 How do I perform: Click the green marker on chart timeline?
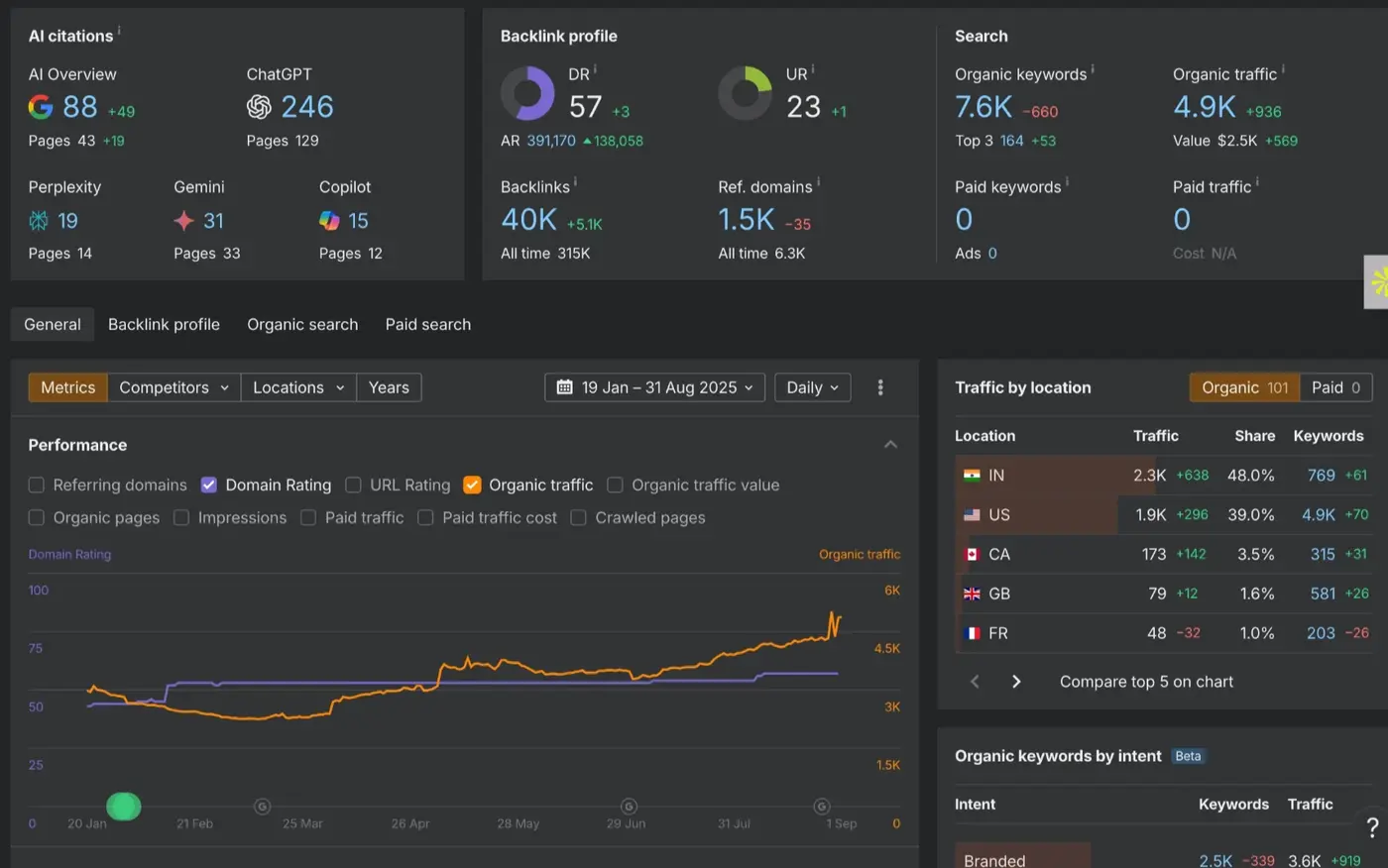tap(123, 807)
